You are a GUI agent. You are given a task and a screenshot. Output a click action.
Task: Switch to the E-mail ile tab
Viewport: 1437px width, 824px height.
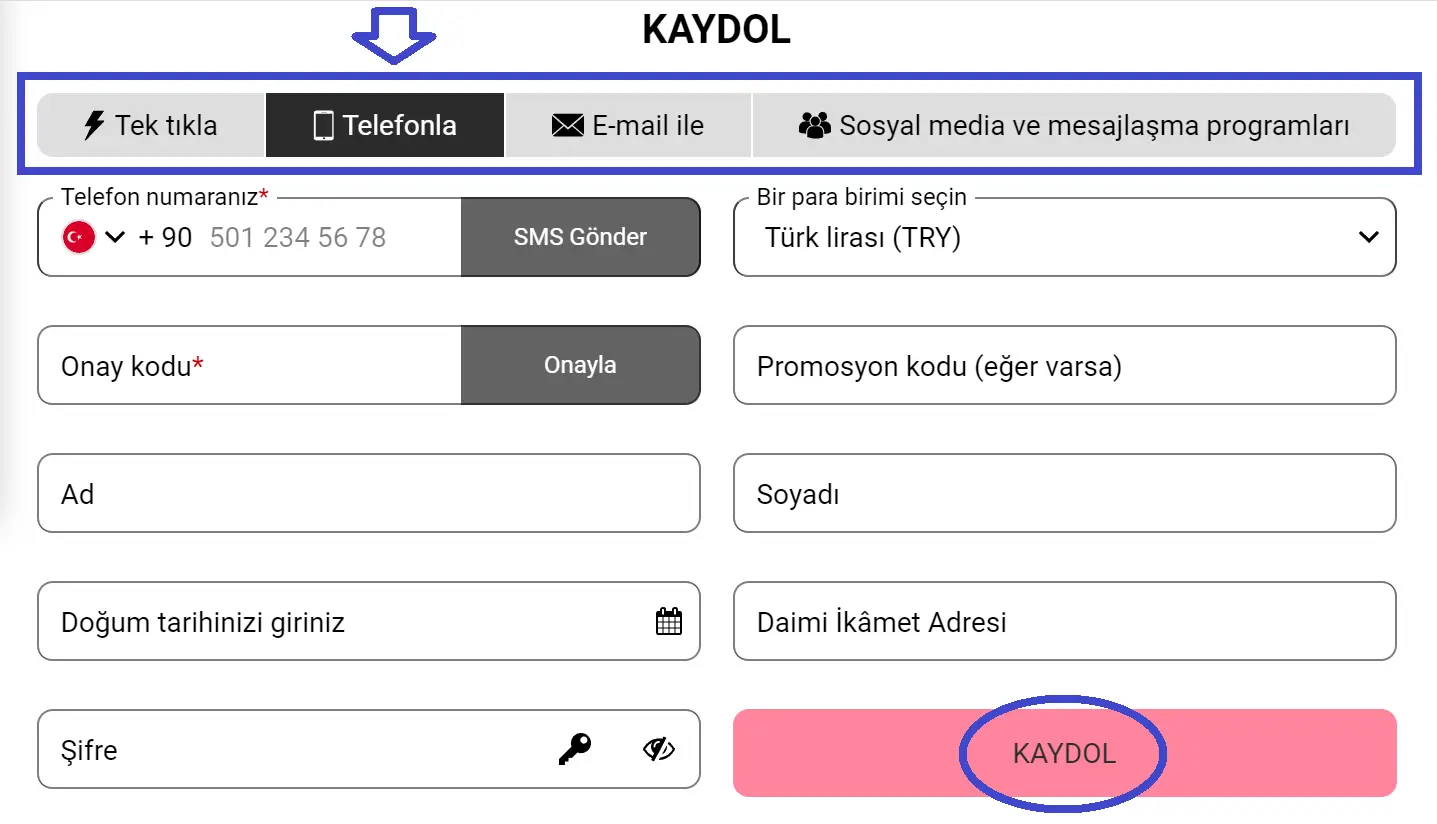click(628, 124)
